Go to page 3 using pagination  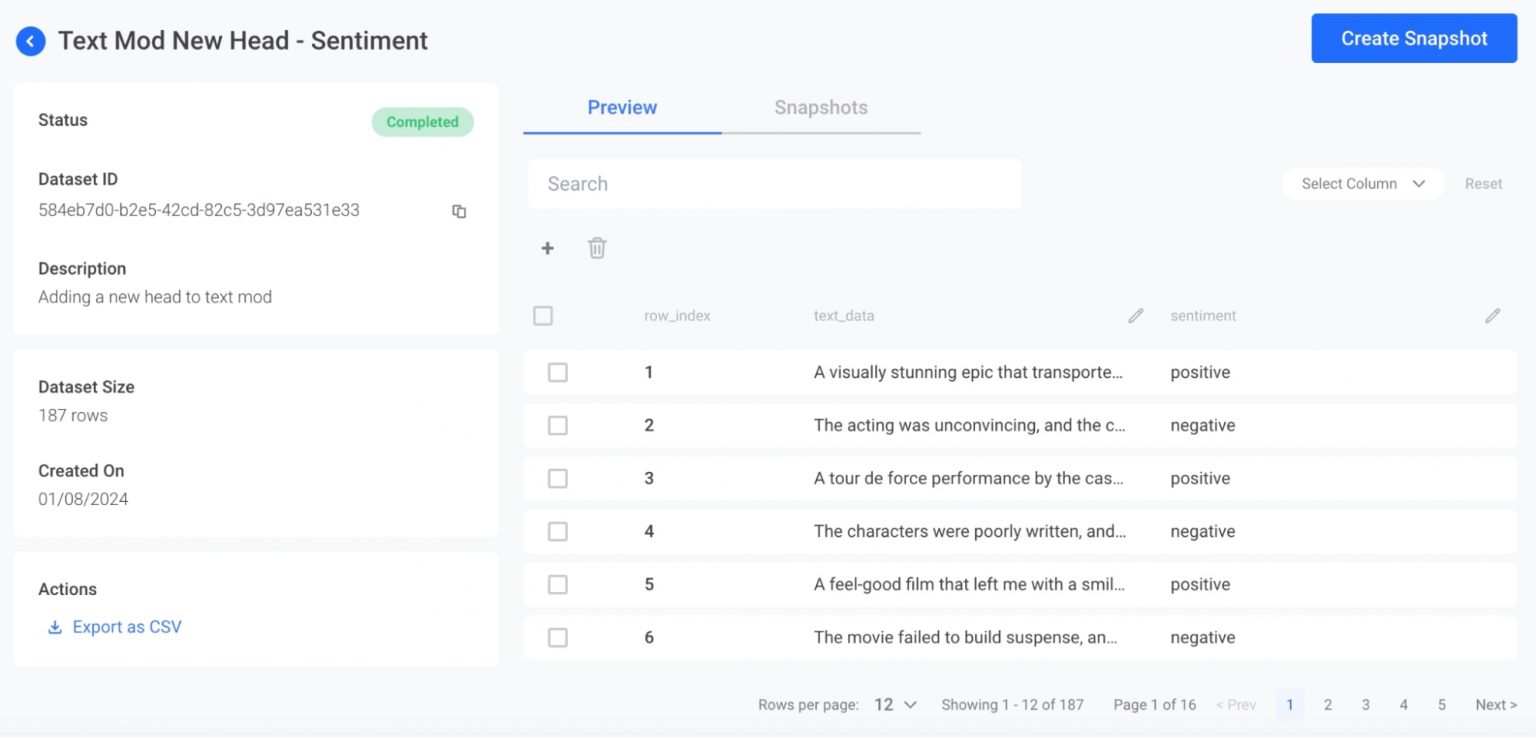coord(1365,704)
